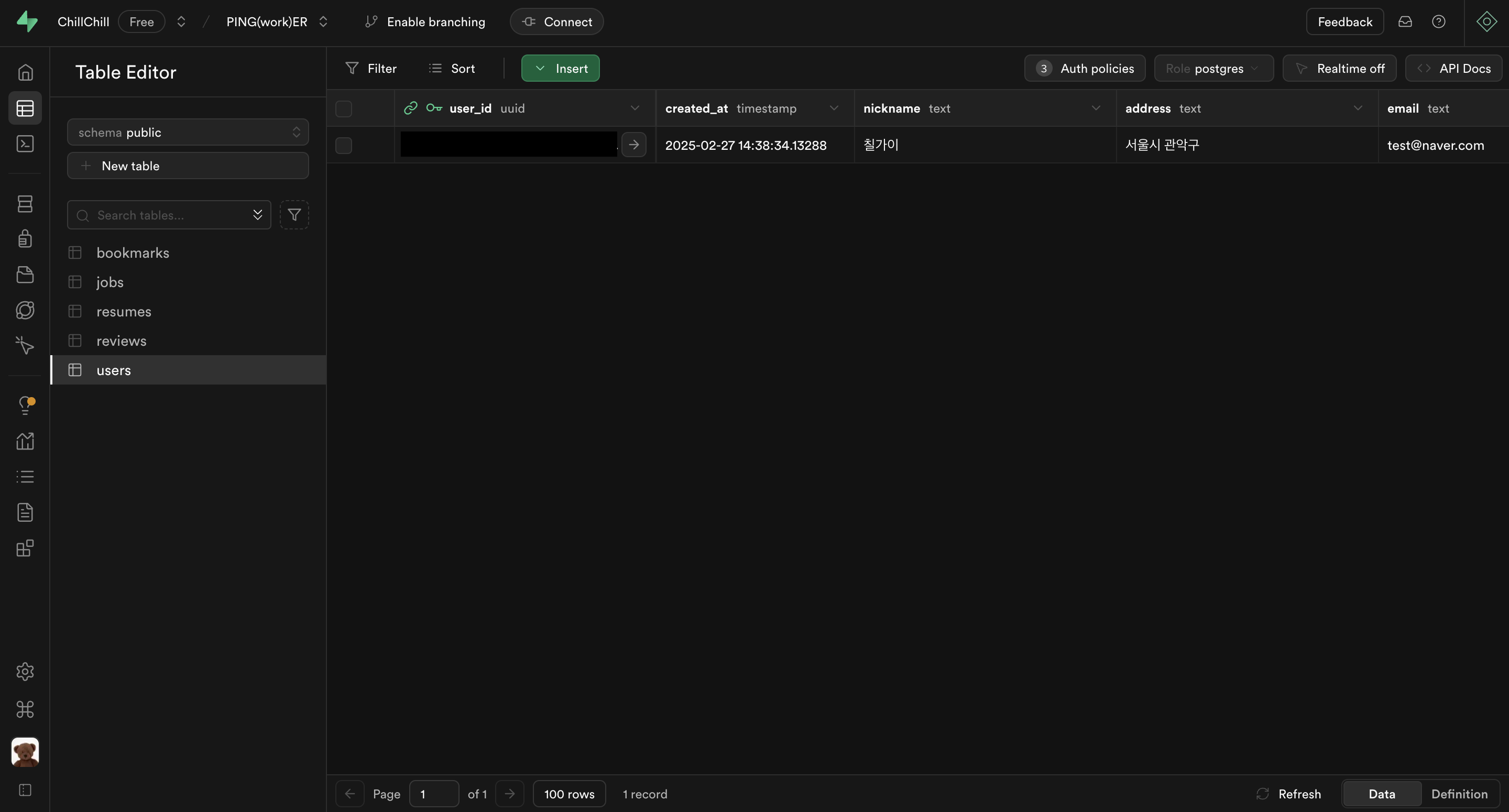This screenshot has height=812, width=1509.
Task: Click the tables filter funnel icon
Action: pyautogui.click(x=294, y=215)
